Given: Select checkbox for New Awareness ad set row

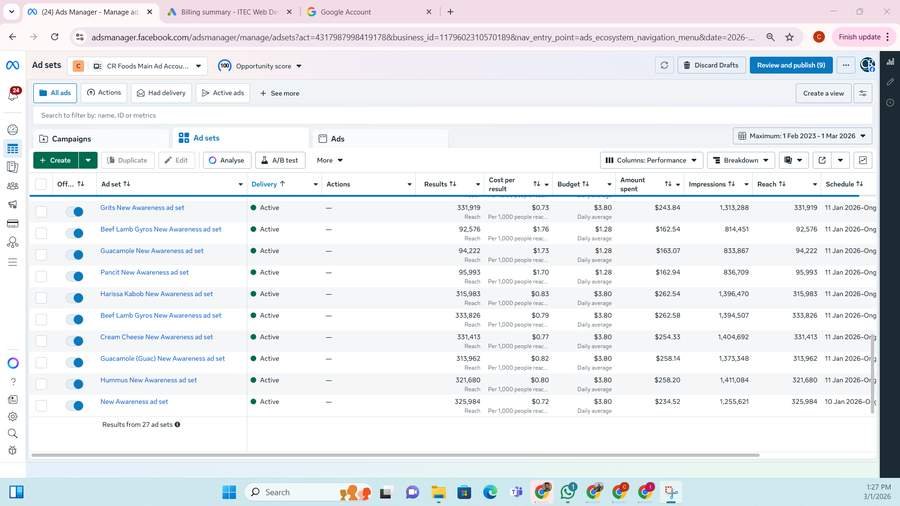Looking at the screenshot, I should 41,406.
